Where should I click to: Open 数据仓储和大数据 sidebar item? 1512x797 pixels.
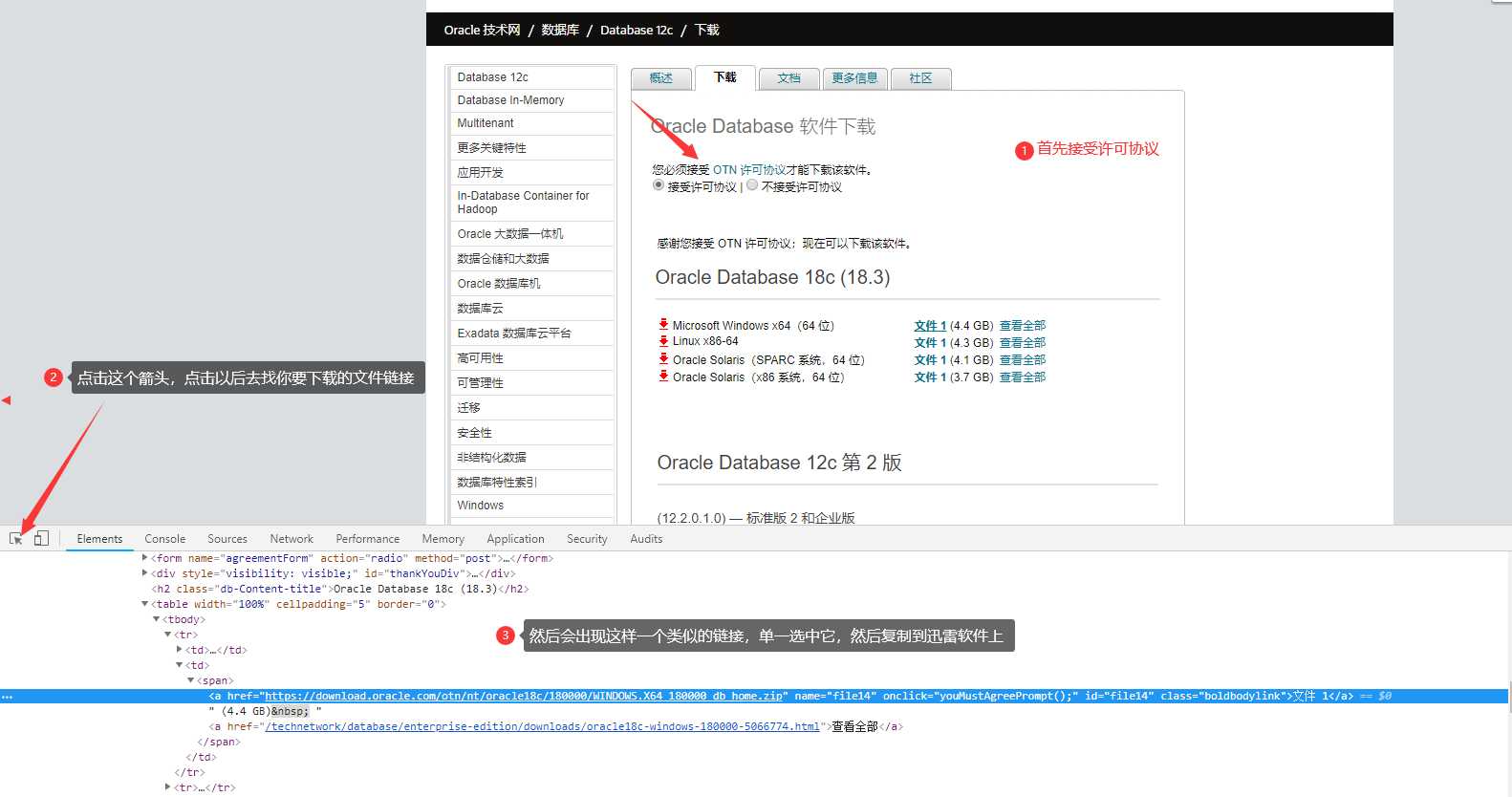click(x=532, y=259)
